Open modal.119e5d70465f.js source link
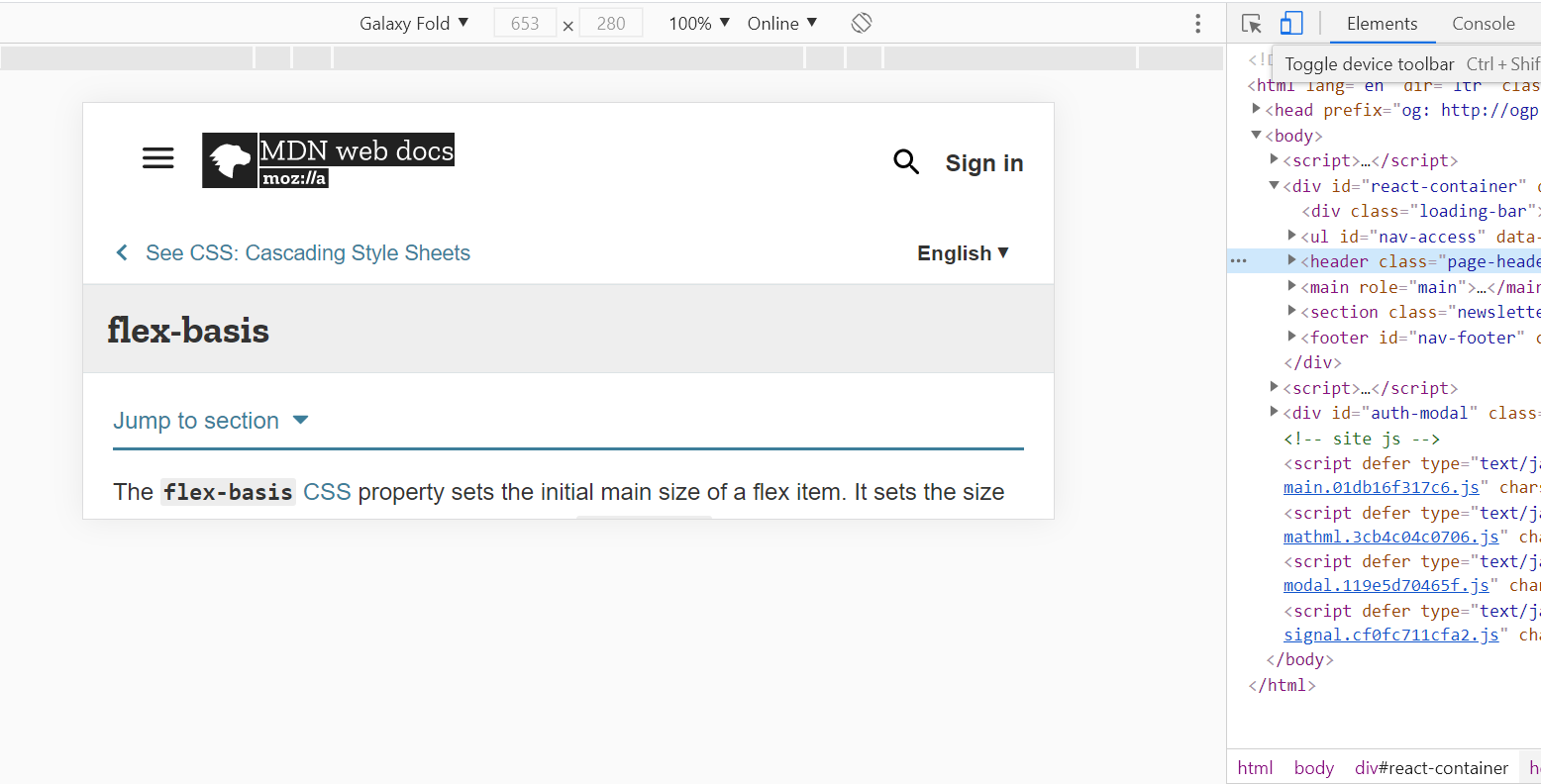Screen dimensions: 1541x784 [1387, 585]
